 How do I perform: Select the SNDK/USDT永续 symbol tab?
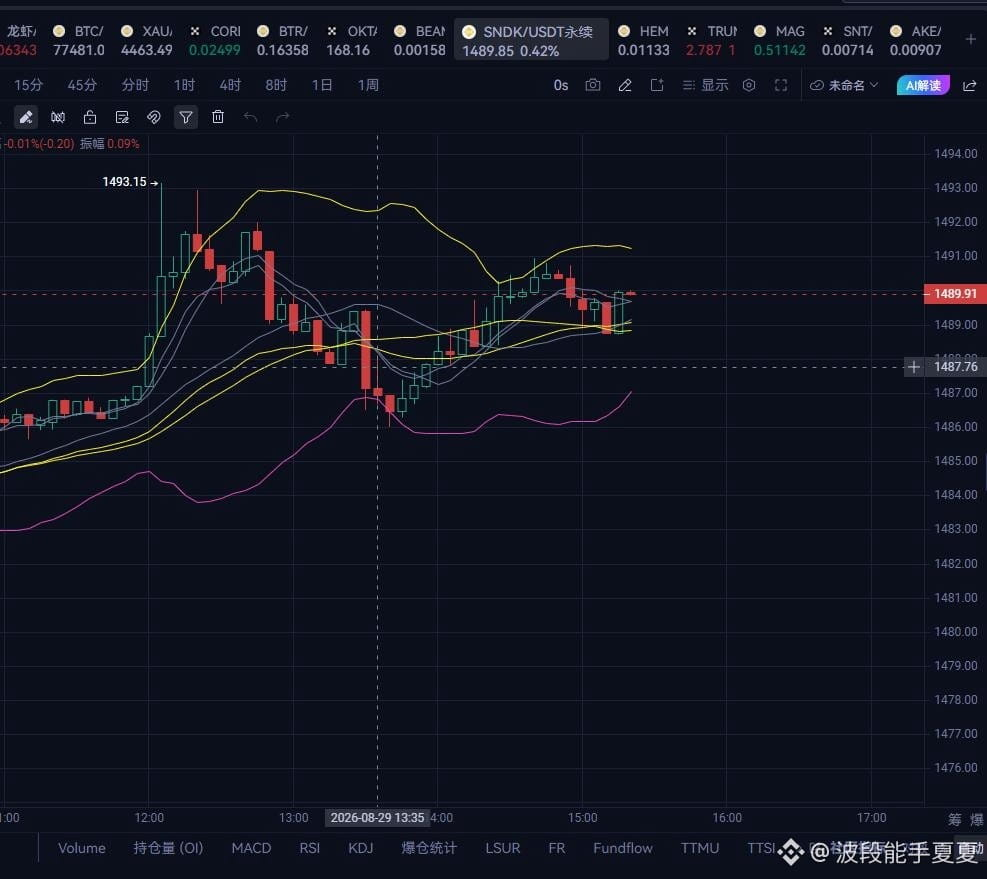click(531, 40)
